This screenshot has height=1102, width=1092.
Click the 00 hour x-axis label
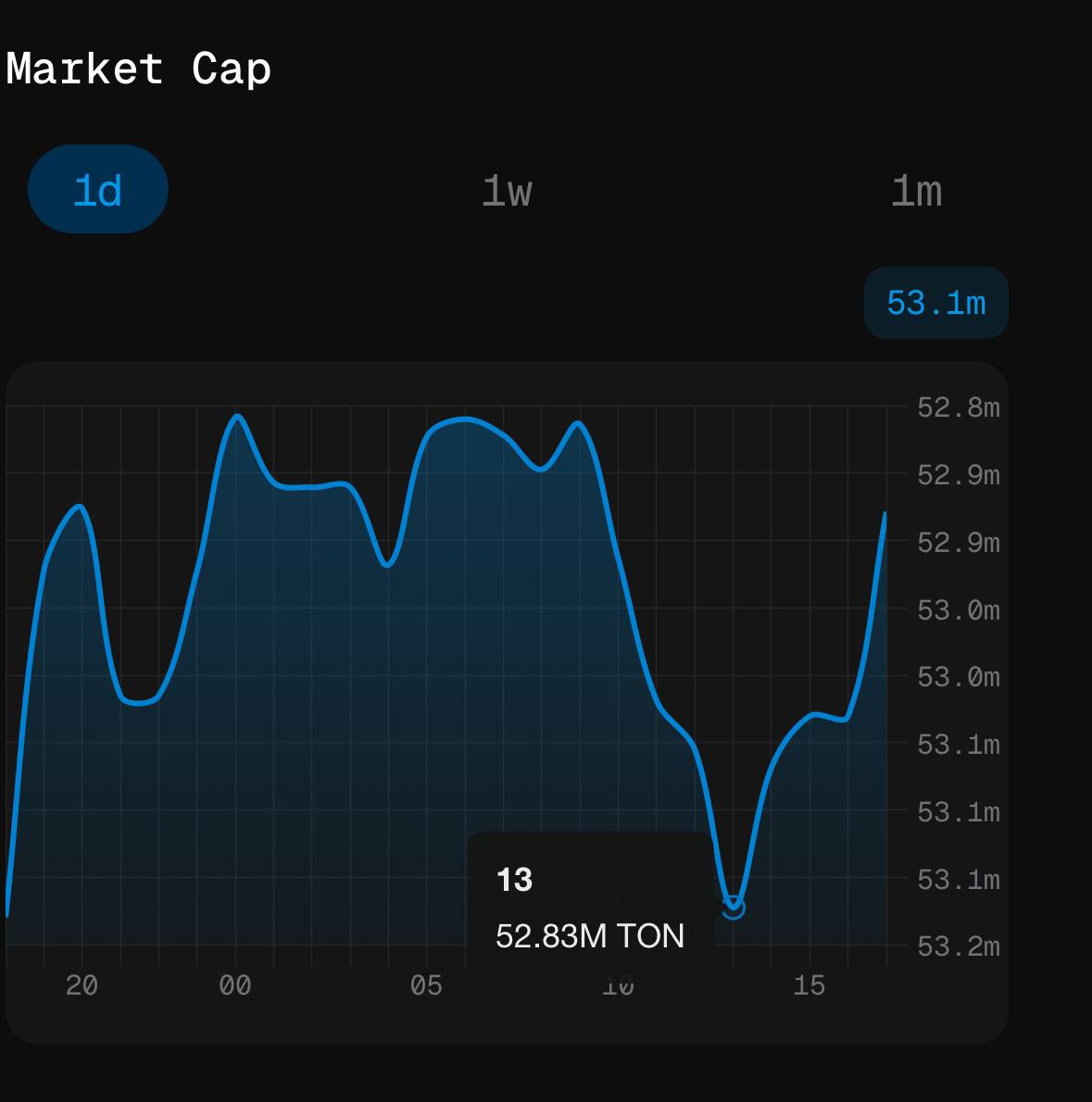coord(235,986)
